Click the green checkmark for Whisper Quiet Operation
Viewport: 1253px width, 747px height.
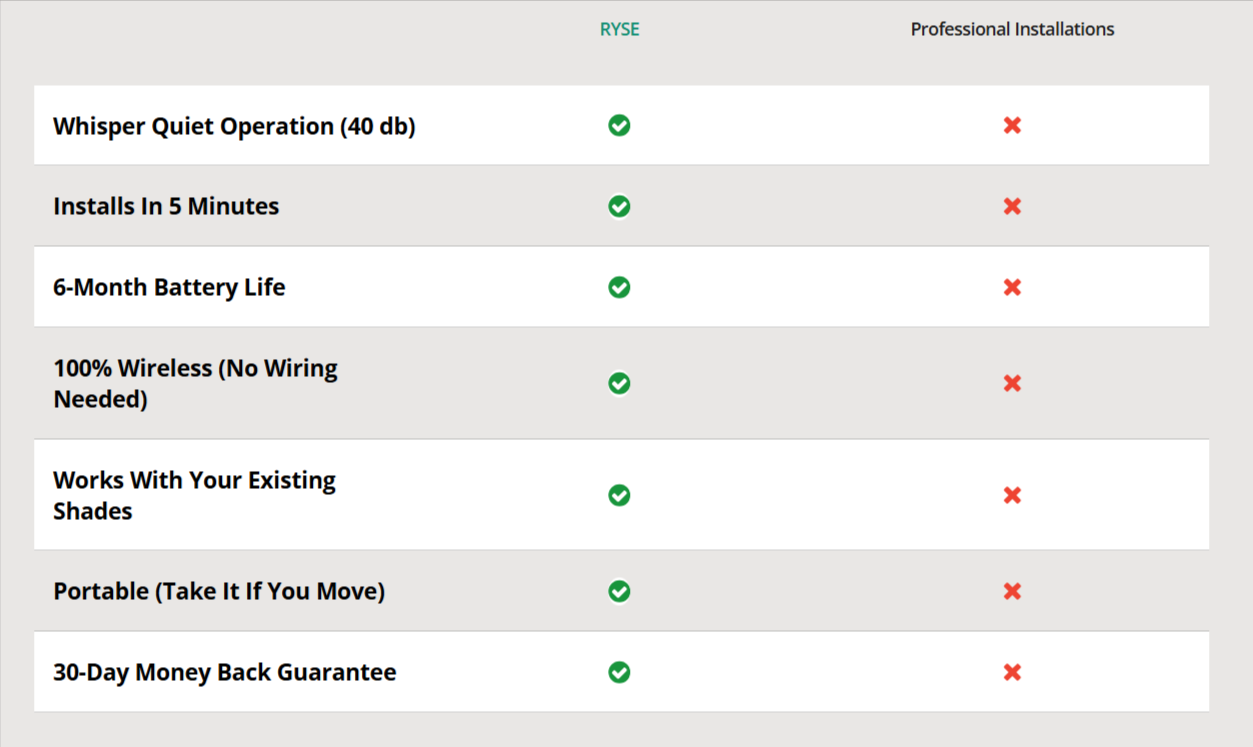pyautogui.click(x=619, y=125)
